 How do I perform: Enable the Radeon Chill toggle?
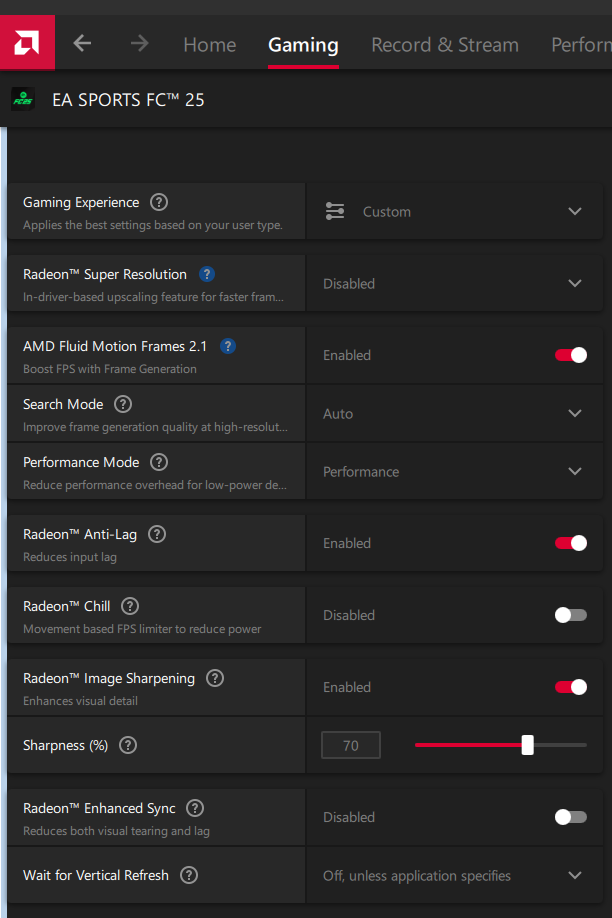tap(571, 615)
